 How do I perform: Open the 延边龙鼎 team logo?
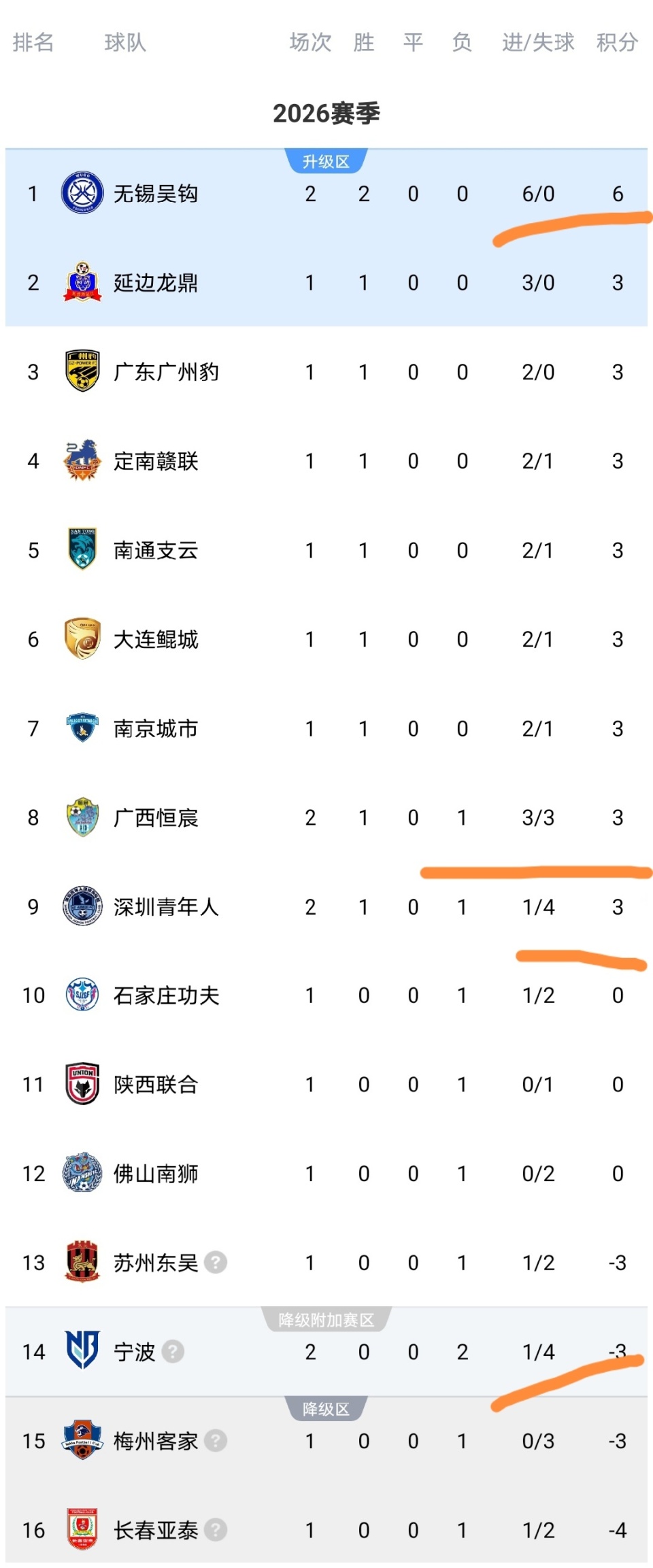tap(82, 282)
